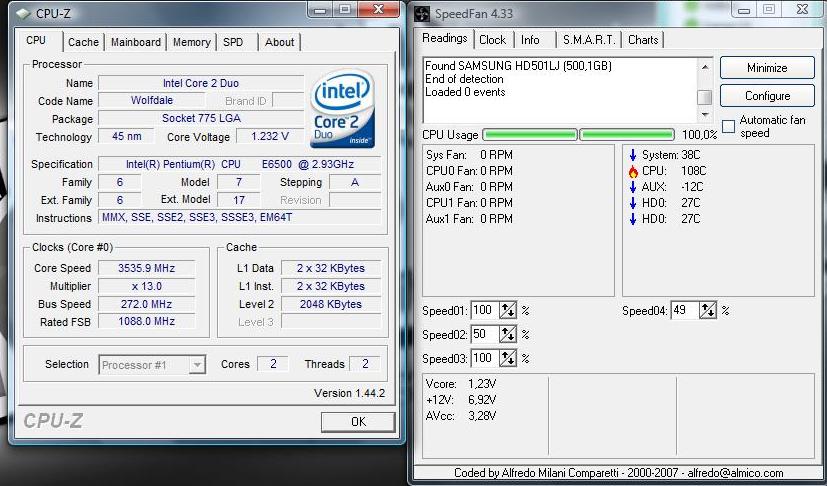Click the Speed03 value field
Image resolution: width=827 pixels, height=486 pixels.
[x=485, y=358]
